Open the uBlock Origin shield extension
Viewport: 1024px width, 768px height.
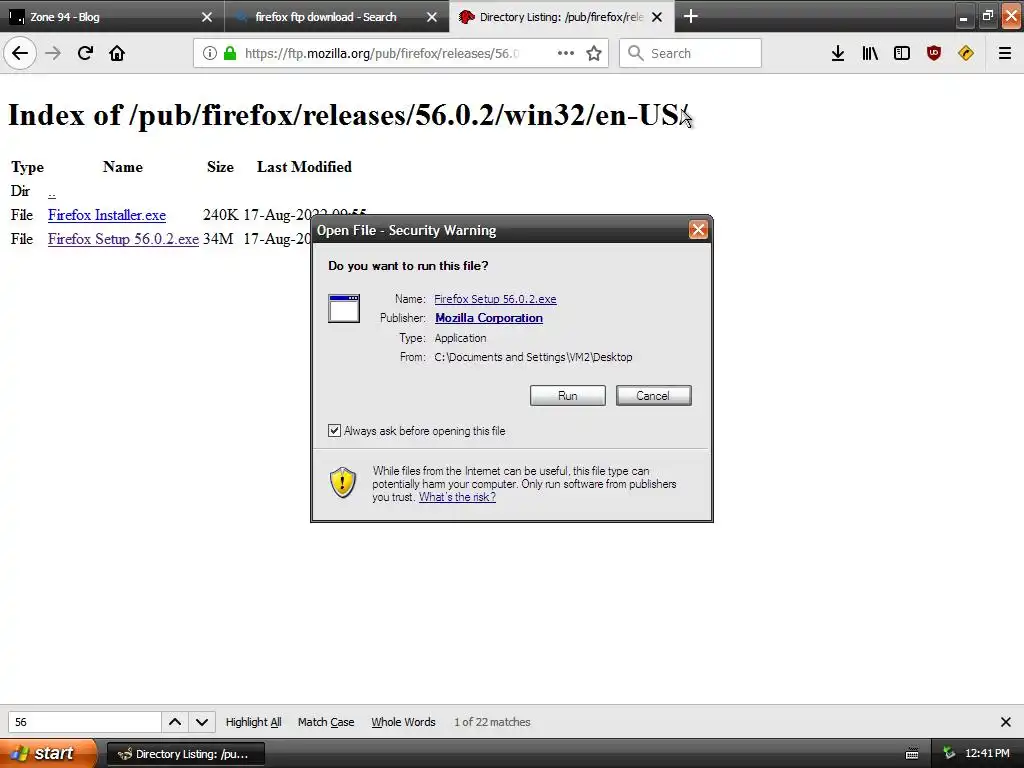[934, 53]
